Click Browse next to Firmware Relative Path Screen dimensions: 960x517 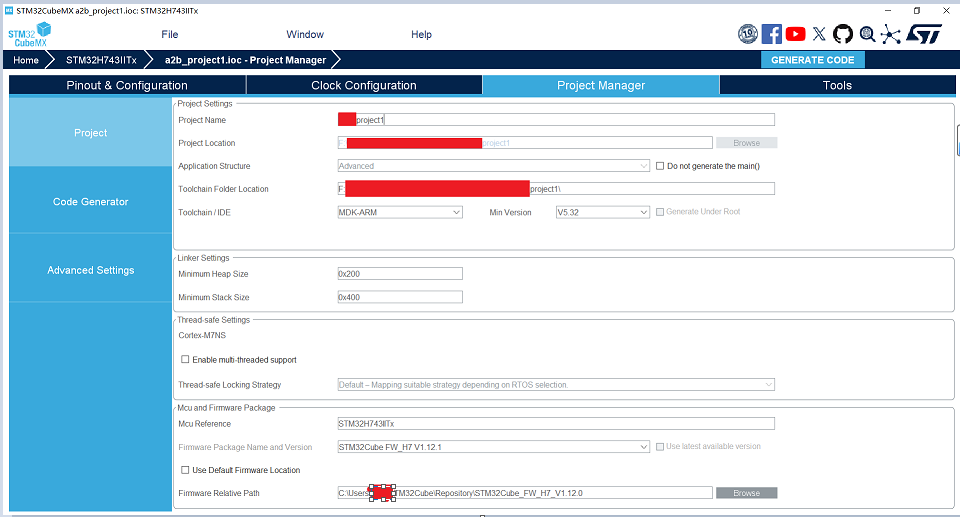point(746,493)
